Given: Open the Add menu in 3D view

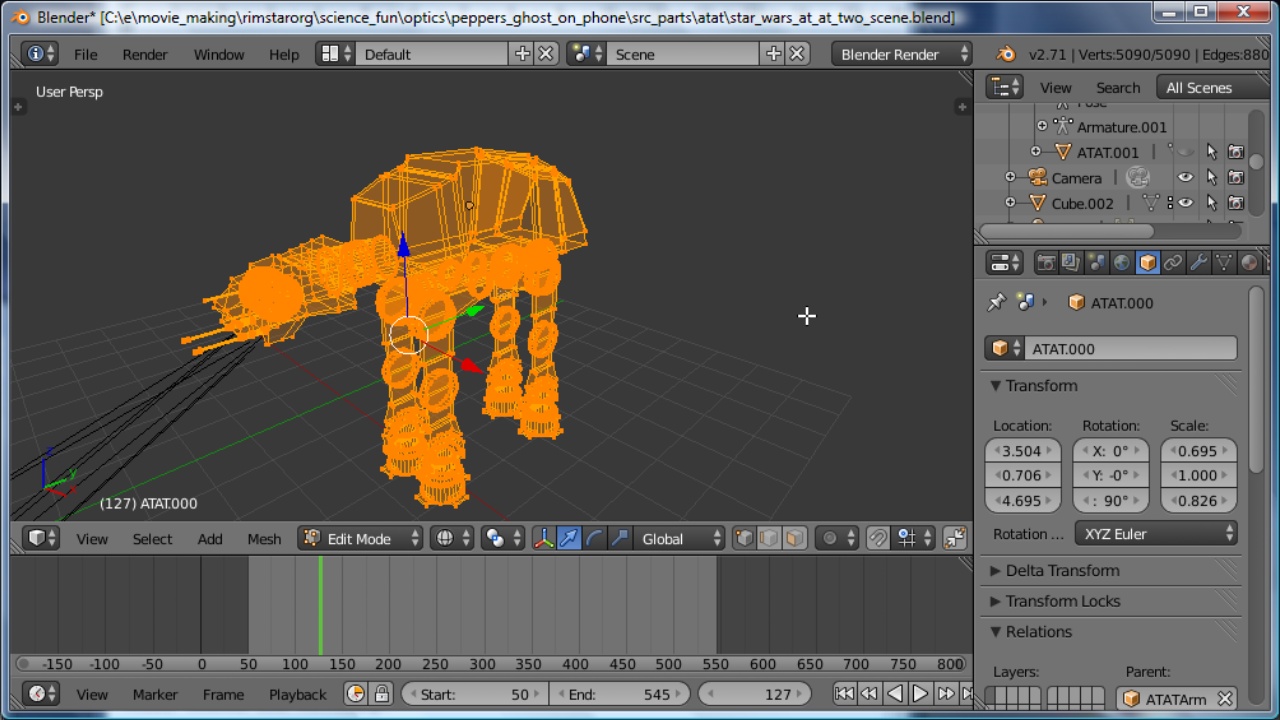Looking at the screenshot, I should pos(210,538).
